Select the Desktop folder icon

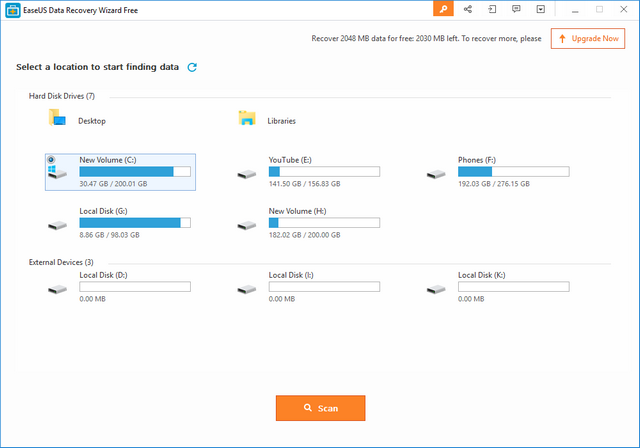coord(57,117)
